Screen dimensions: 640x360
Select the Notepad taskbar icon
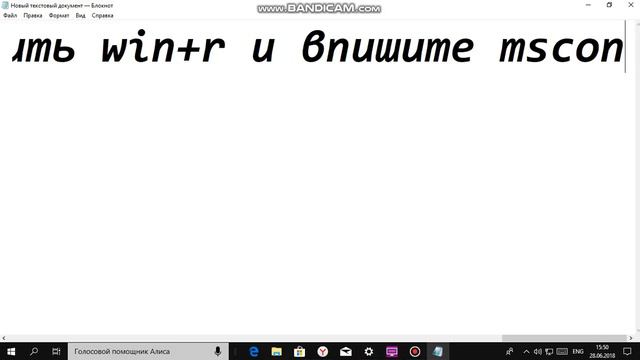(438, 351)
